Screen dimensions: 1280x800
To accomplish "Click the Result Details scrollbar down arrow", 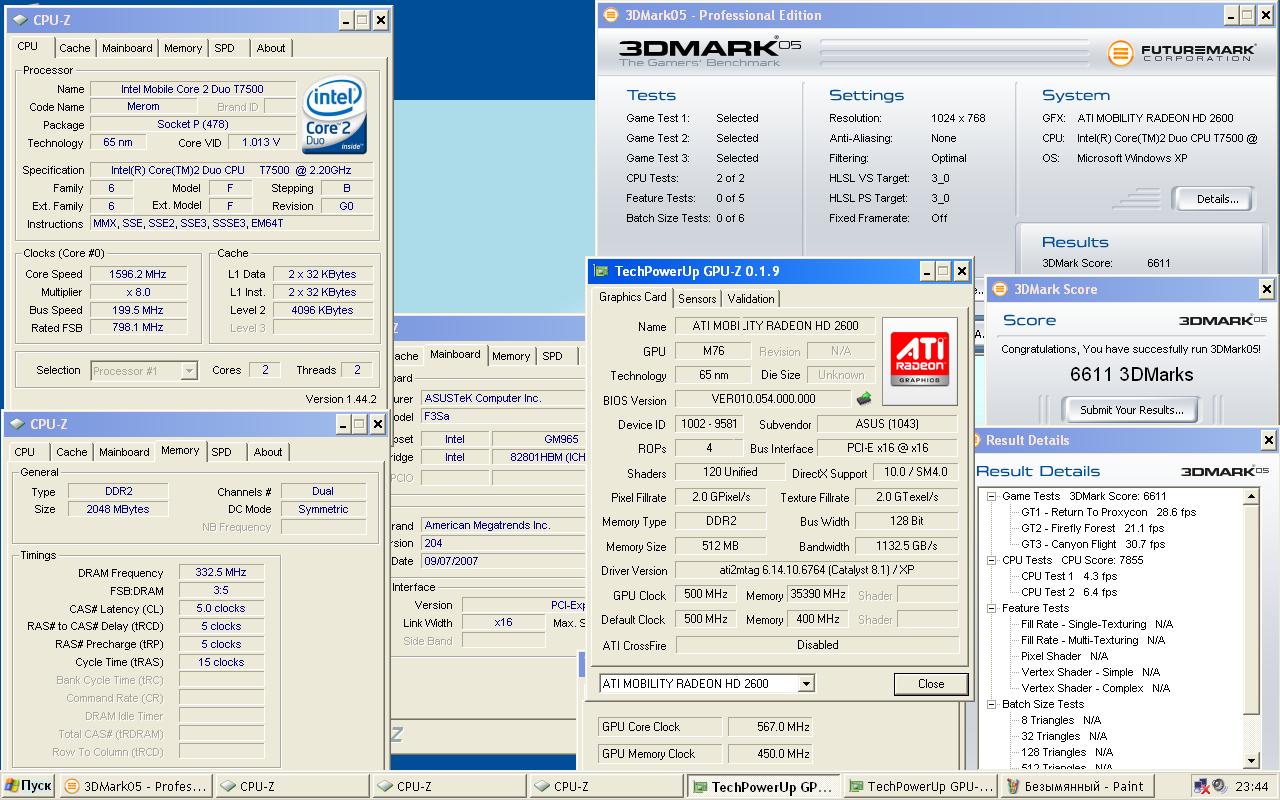I will pyautogui.click(x=1252, y=760).
